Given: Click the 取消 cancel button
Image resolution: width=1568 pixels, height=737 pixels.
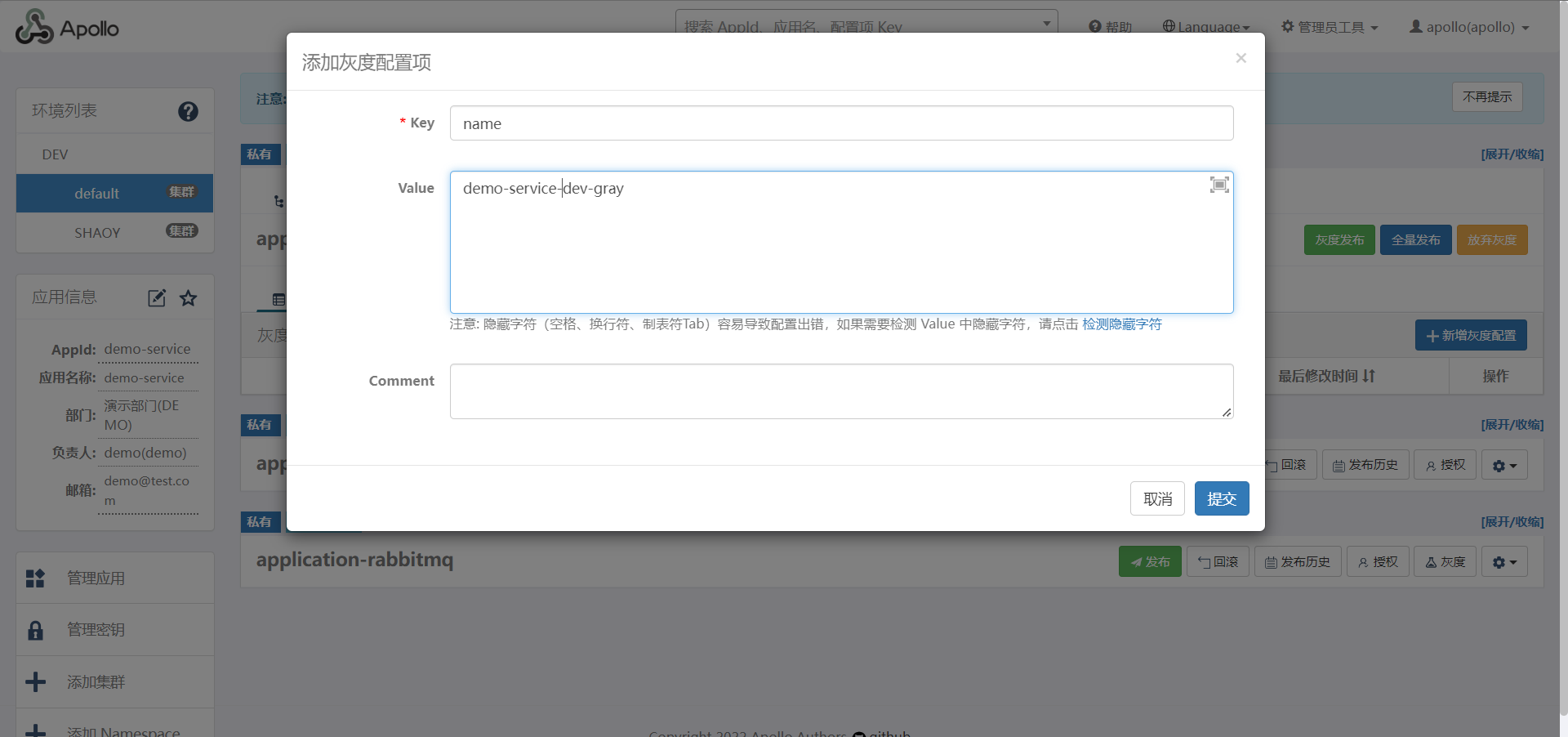Looking at the screenshot, I should (1156, 498).
